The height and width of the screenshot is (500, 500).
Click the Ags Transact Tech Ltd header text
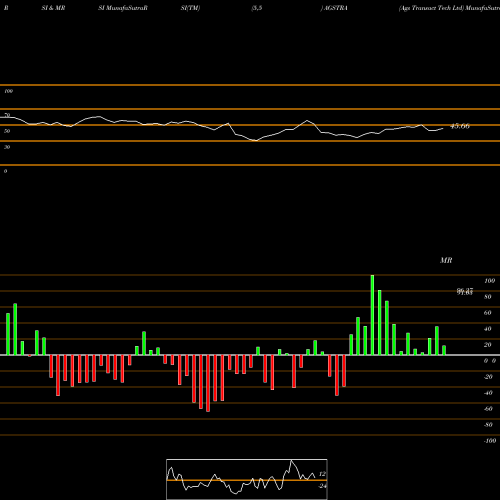pyautogui.click(x=431, y=8)
